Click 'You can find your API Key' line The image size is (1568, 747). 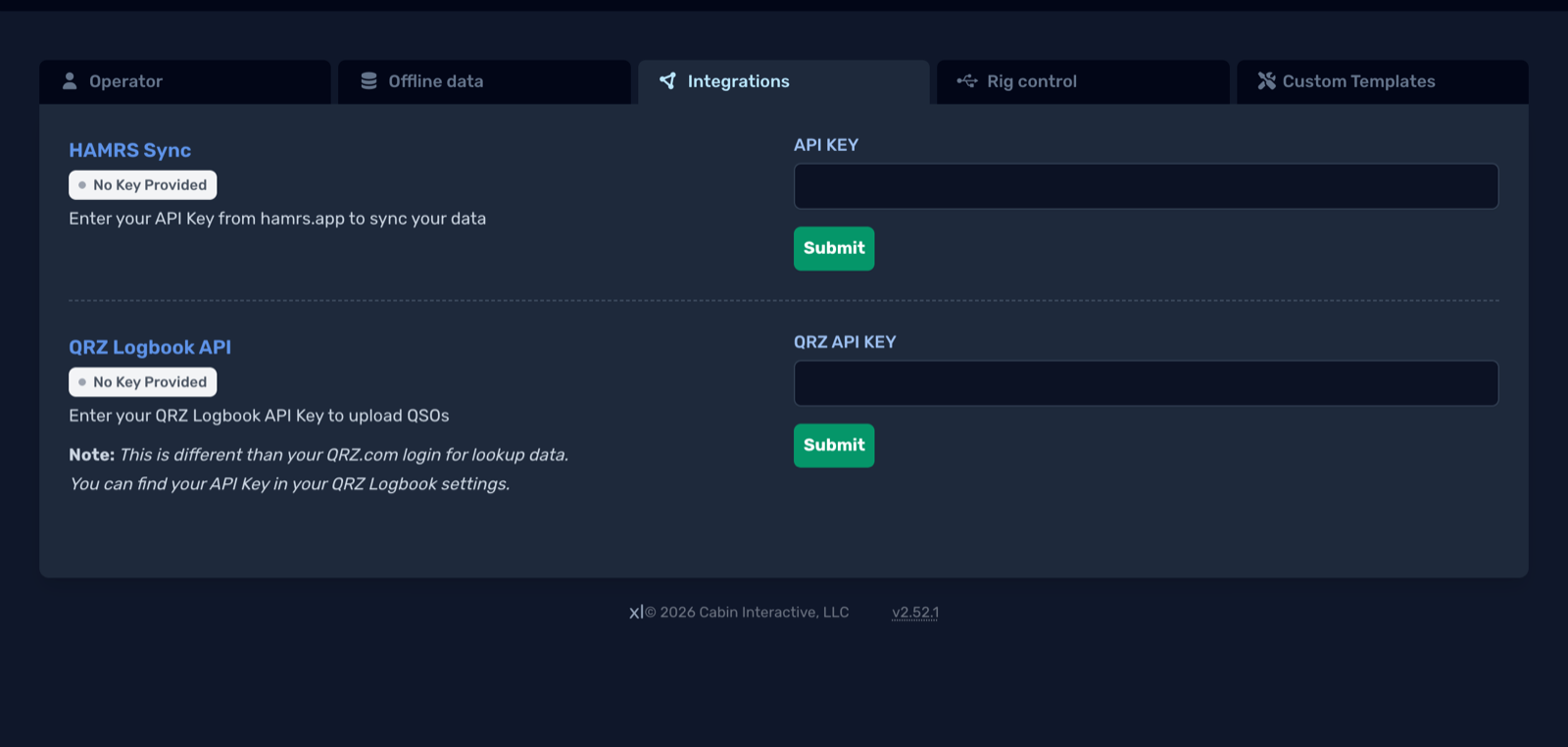tap(289, 484)
